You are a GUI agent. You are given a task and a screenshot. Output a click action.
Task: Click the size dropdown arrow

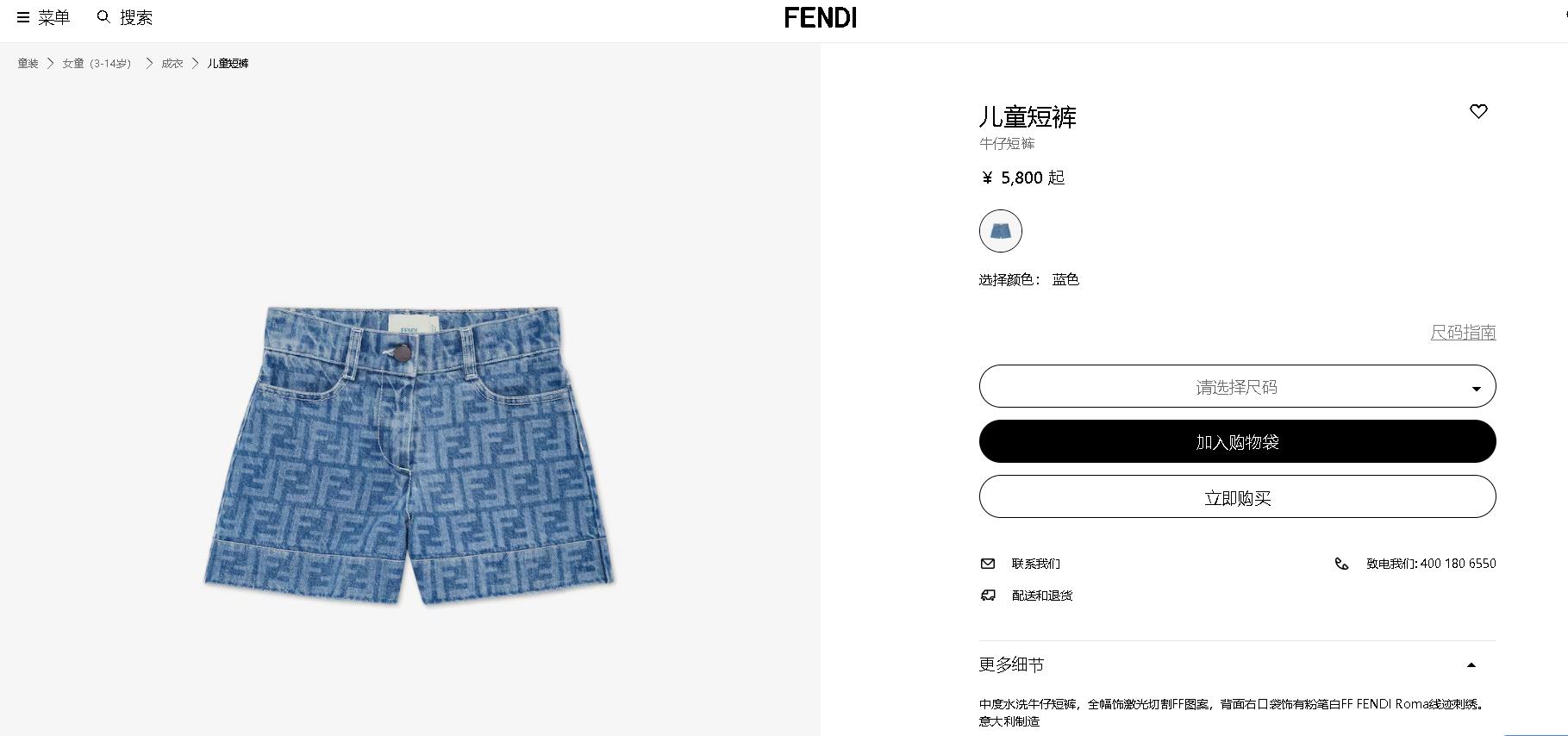click(1476, 389)
